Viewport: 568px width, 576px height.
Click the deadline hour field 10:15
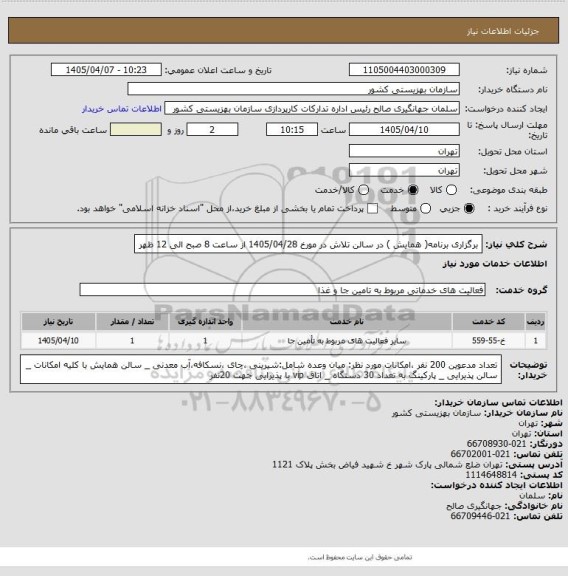(x=292, y=130)
